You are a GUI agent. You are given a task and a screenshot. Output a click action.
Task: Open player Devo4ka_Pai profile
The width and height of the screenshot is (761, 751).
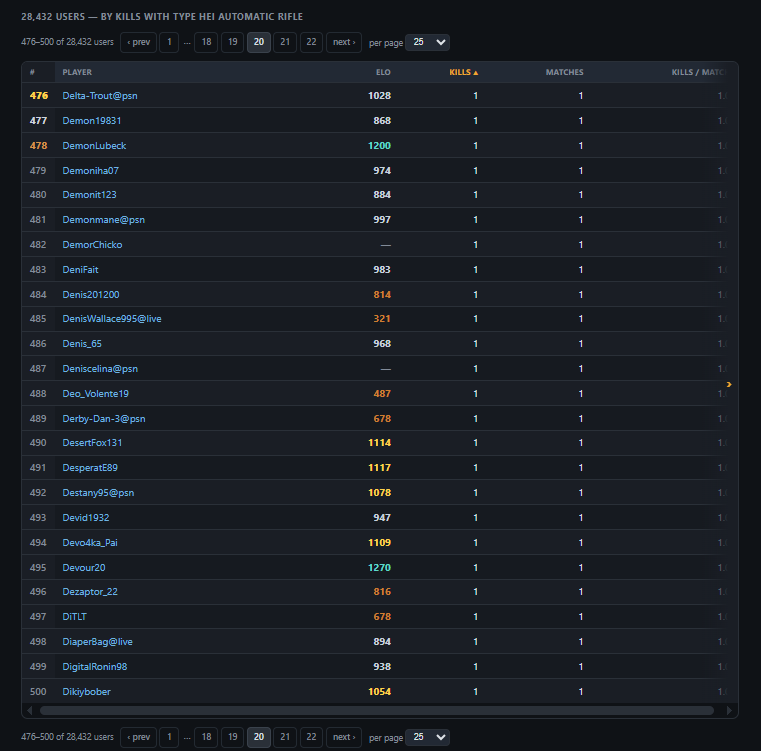(90, 543)
